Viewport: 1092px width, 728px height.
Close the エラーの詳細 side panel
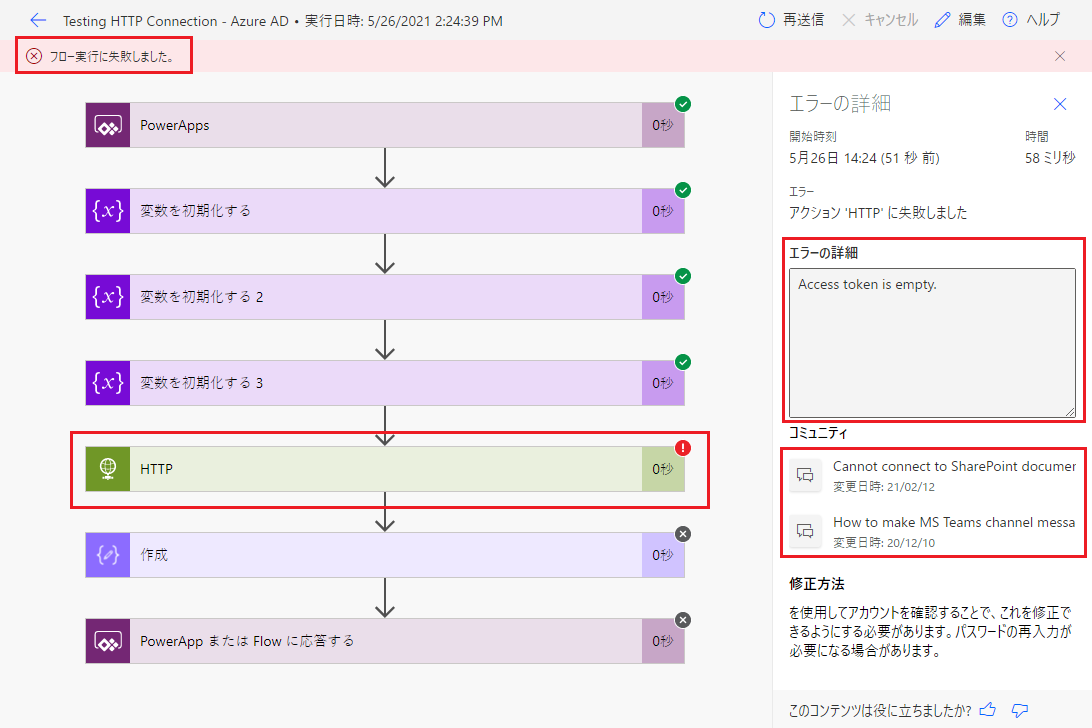point(1060,104)
